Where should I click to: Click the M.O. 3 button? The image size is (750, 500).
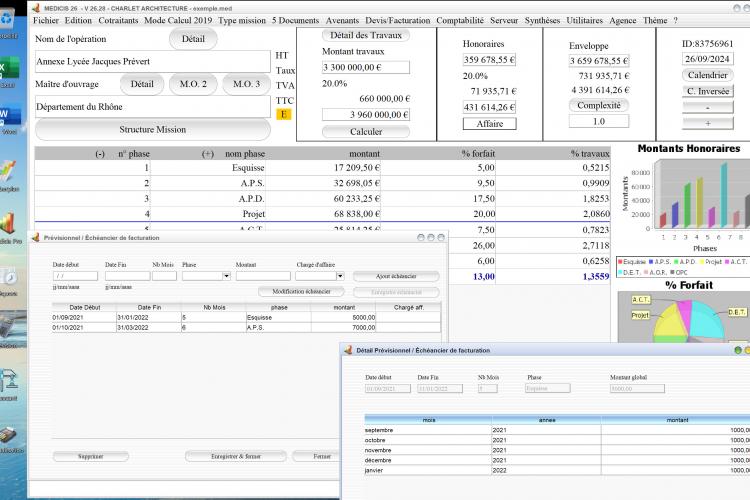247,84
